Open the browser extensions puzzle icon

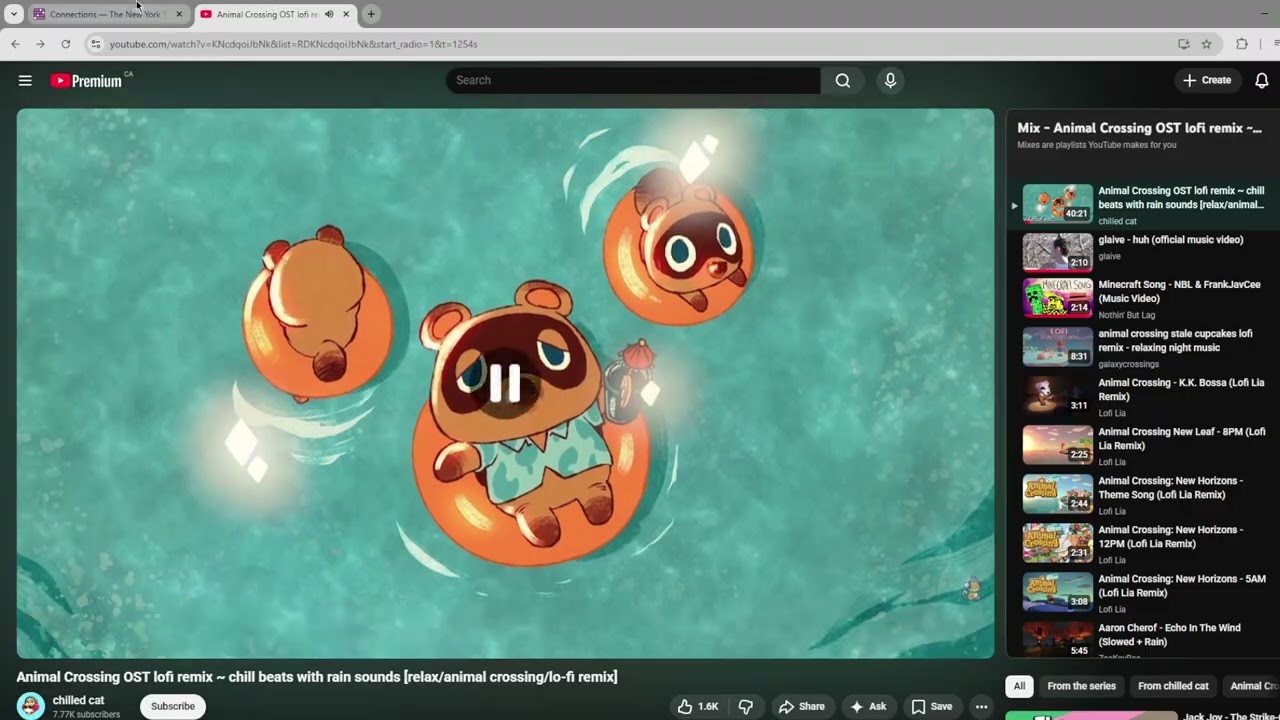(1242, 44)
